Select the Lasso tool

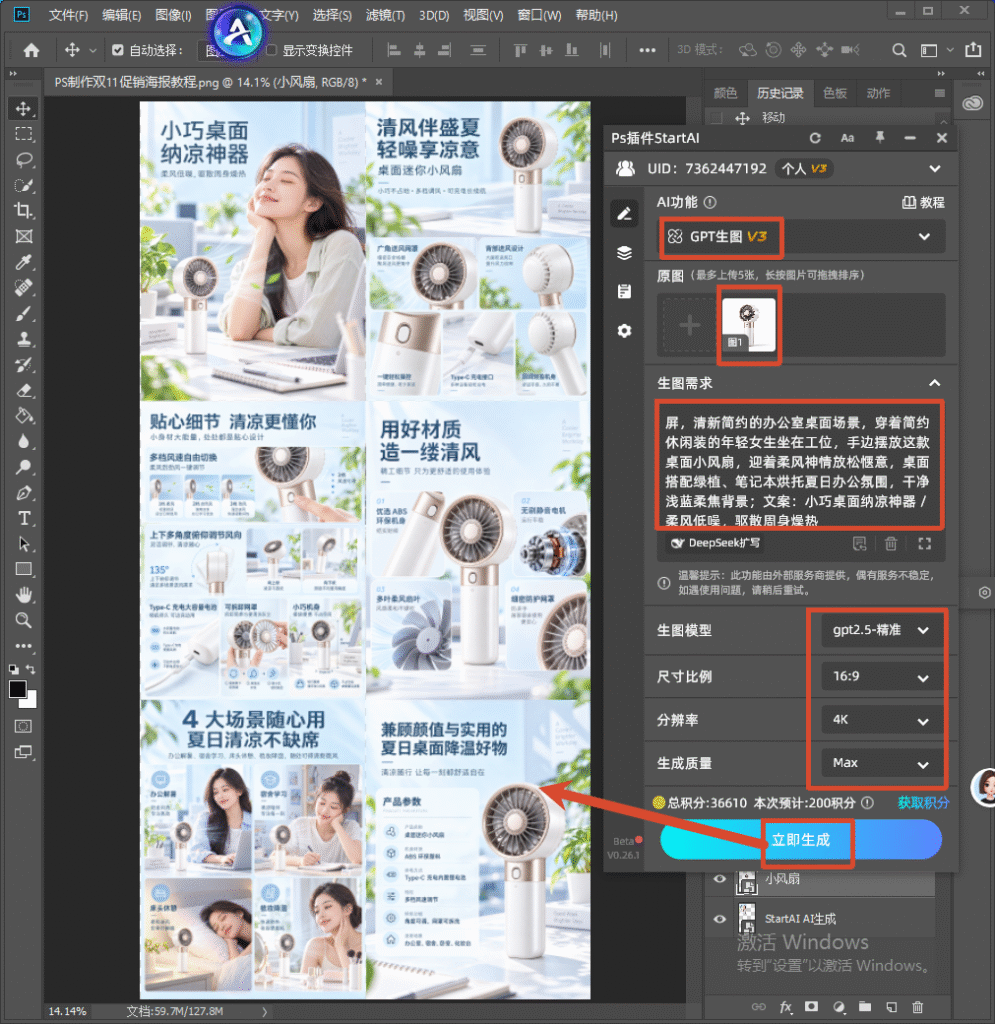(24, 159)
